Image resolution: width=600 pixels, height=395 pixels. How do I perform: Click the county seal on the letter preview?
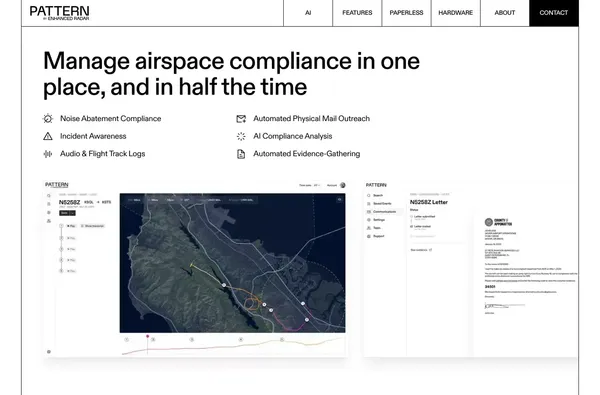(489, 222)
